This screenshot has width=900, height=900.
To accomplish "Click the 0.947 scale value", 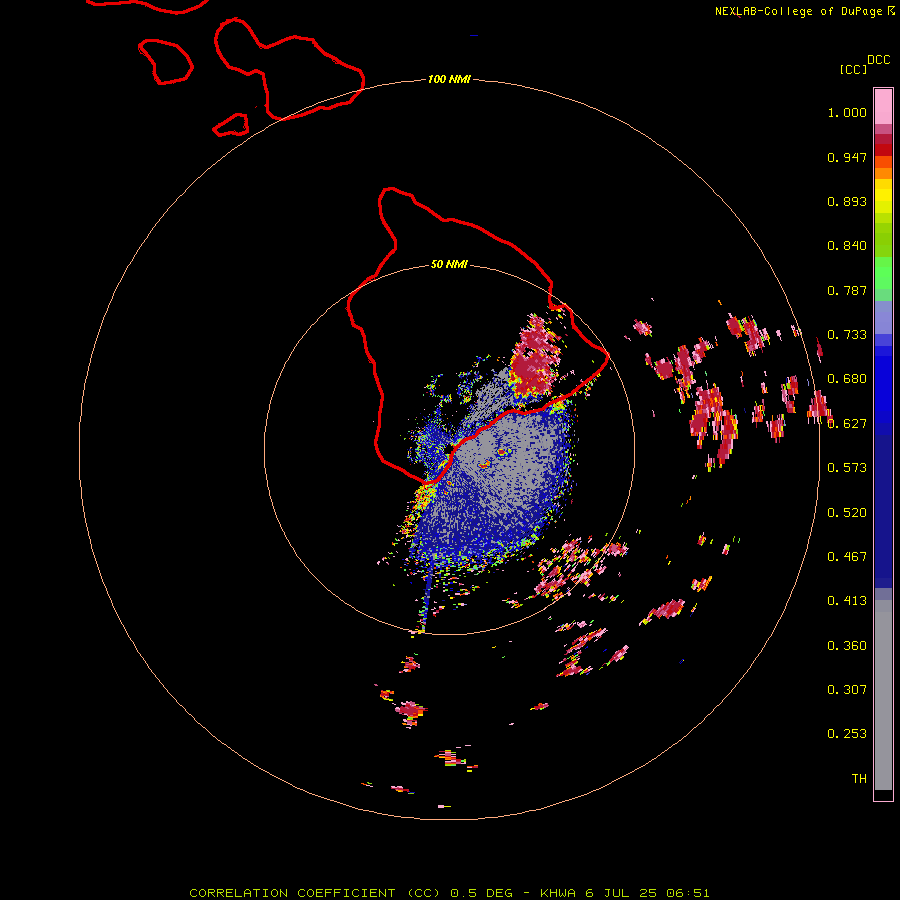I will click(x=847, y=157).
